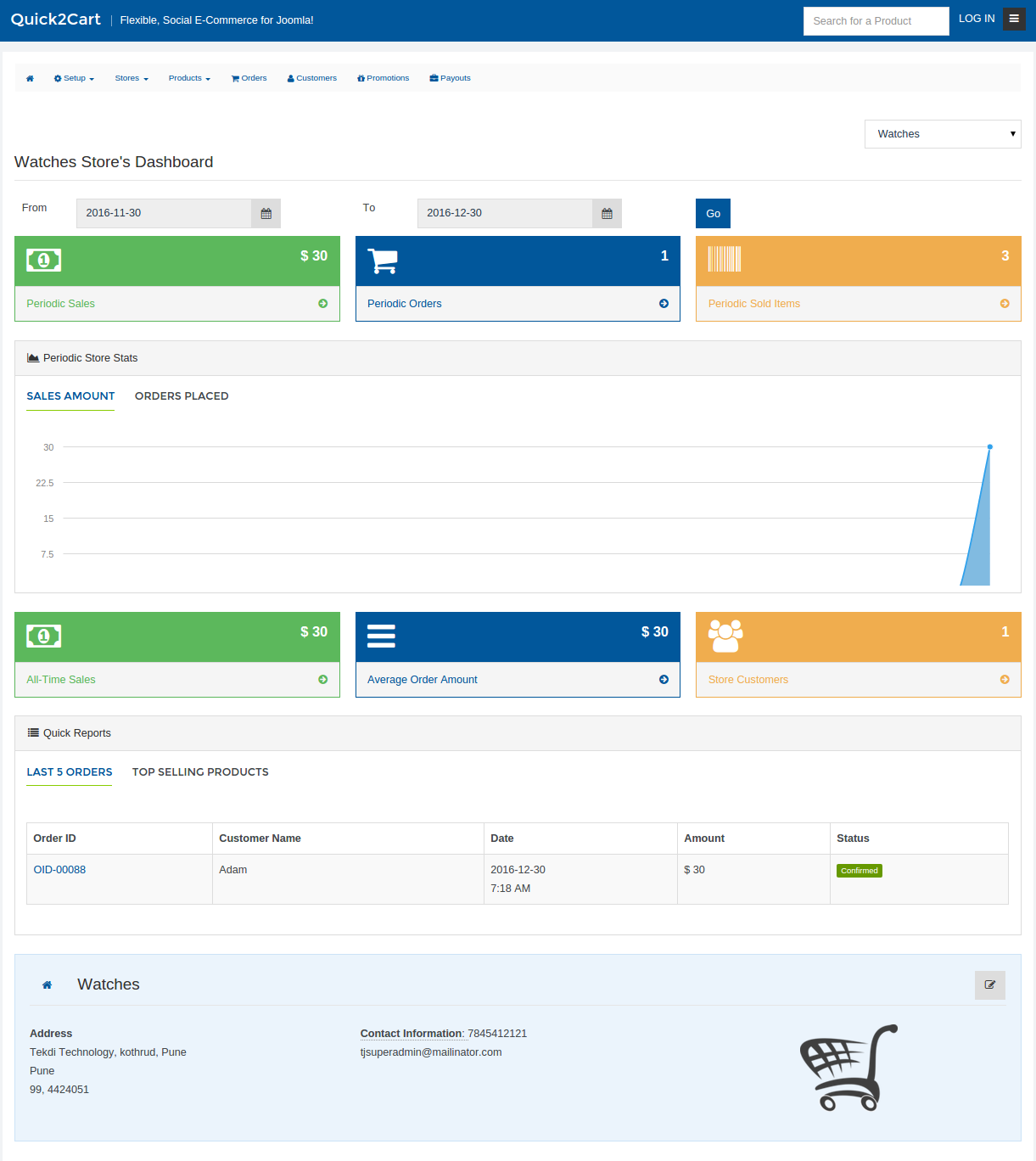Screen dimensions: 1036x1161
Task: Click the home icon beside Watches store name
Action: [x=48, y=985]
